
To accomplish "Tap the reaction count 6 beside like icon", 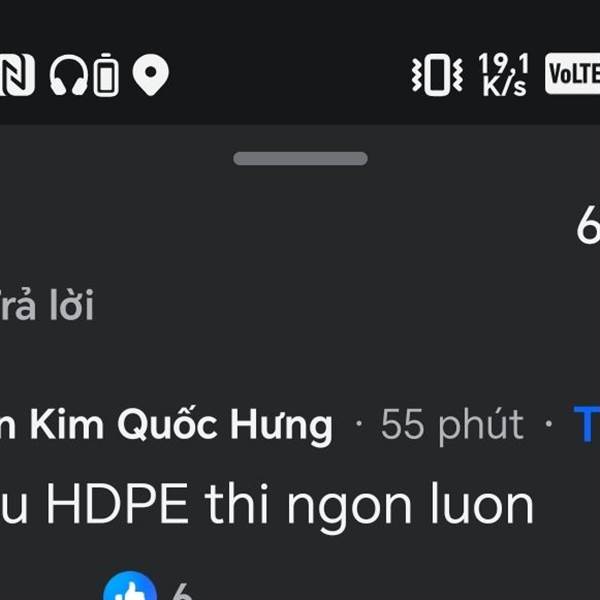I will tap(181, 591).
